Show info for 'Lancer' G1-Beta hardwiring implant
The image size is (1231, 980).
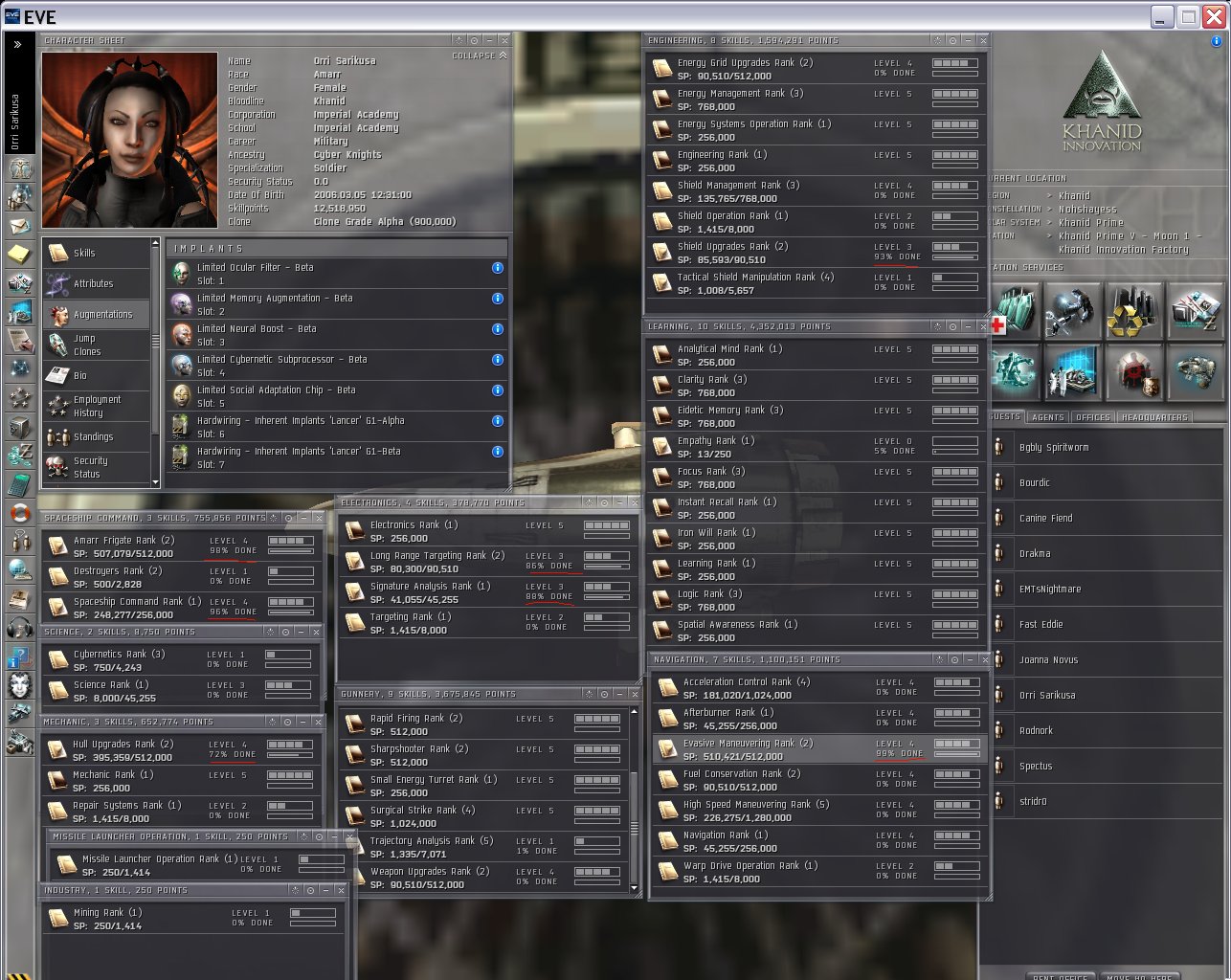498,452
